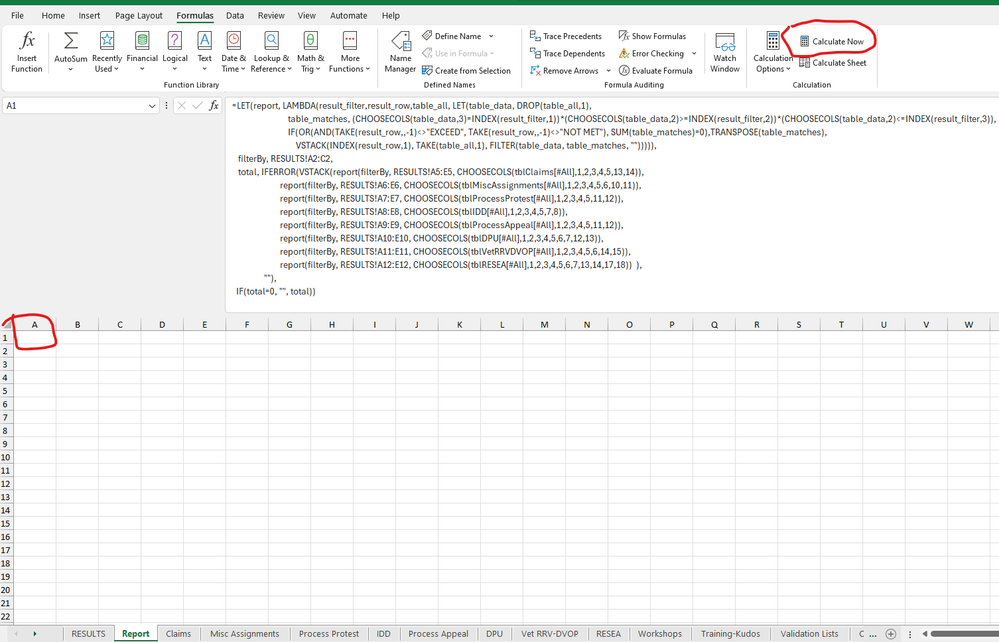Click Calculate Sheet
Viewport: 999px width, 642px height.
click(x=833, y=62)
